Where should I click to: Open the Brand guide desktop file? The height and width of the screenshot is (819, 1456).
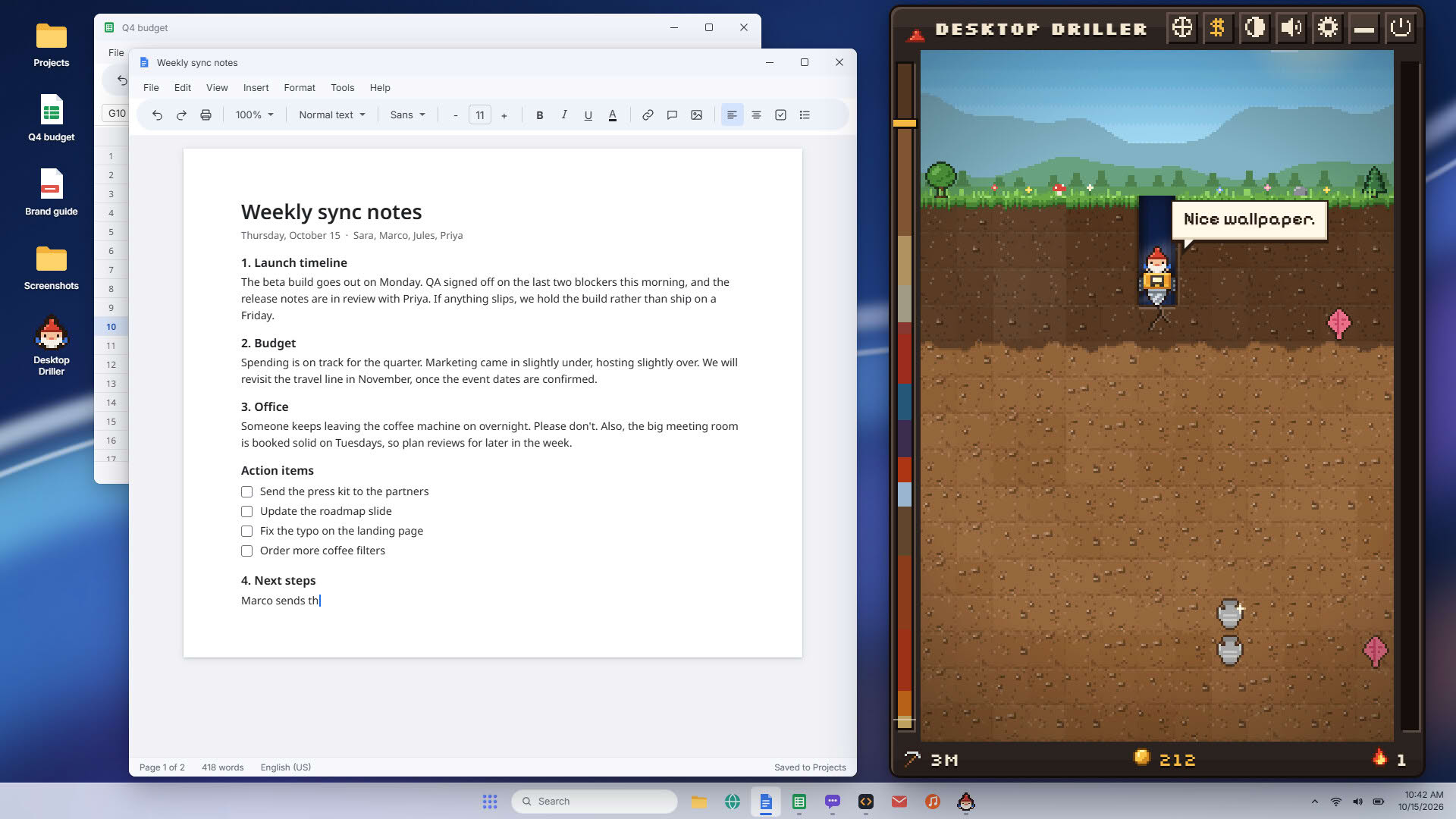52,193
